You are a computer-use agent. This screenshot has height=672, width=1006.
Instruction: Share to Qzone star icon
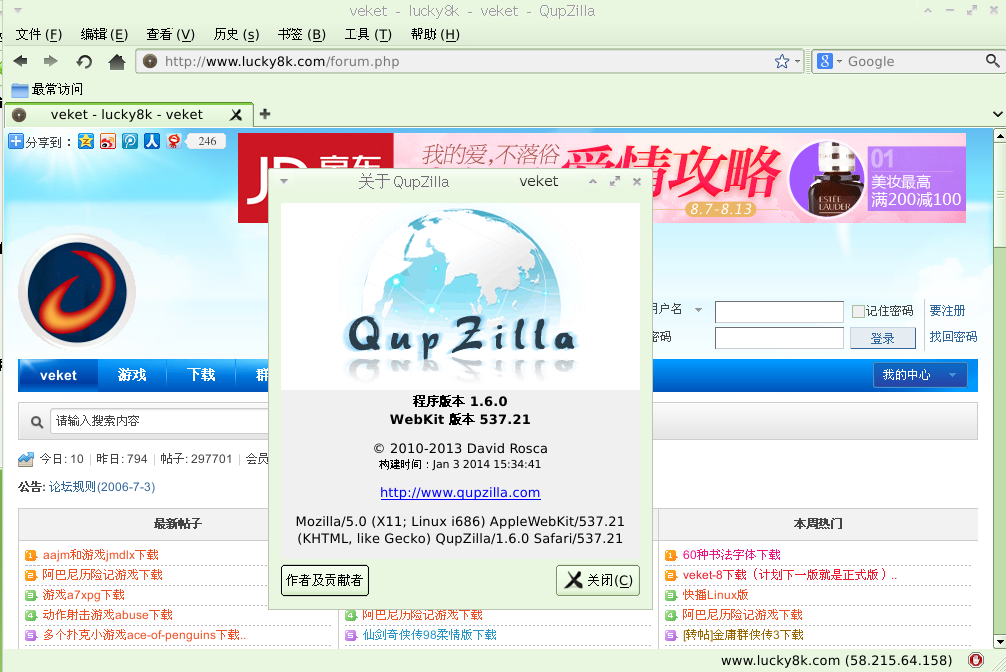(x=86, y=141)
